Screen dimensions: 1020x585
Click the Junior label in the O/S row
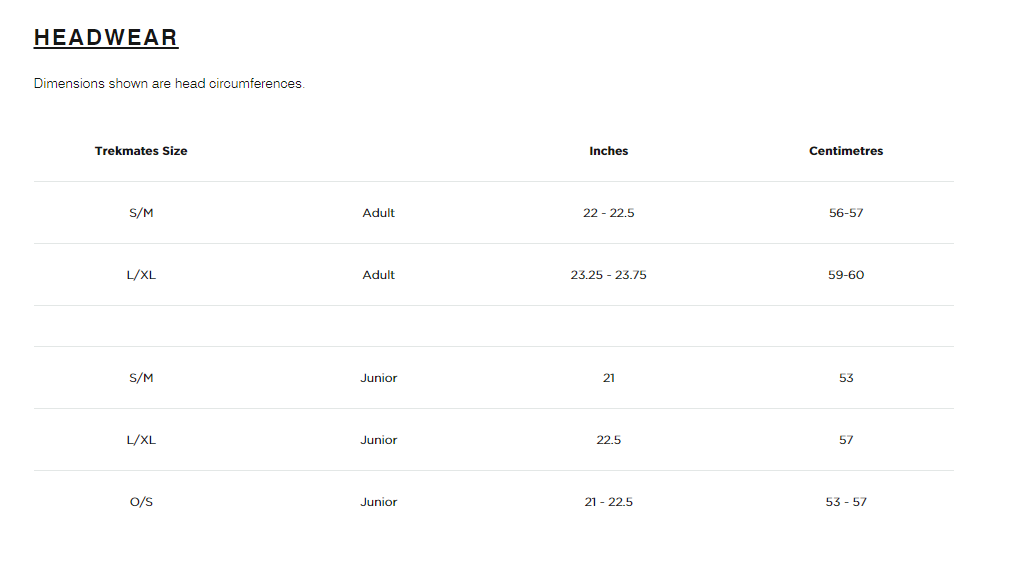pyautogui.click(x=379, y=502)
